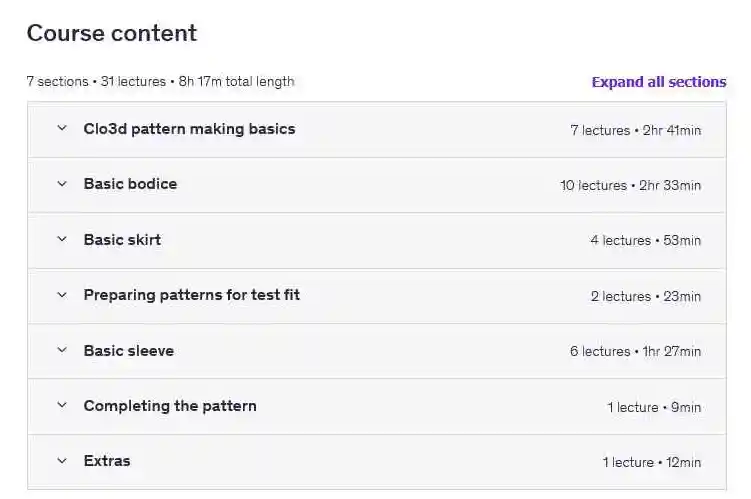Click chevron icon beside Completing the pattern

(62, 406)
